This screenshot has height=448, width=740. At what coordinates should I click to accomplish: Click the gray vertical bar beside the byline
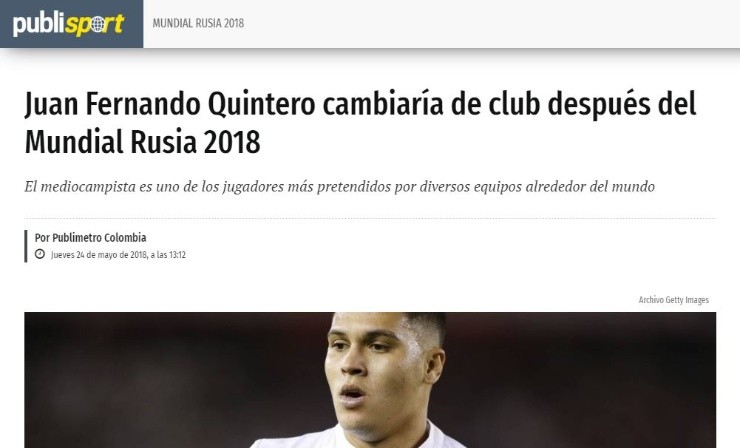tap(26, 246)
